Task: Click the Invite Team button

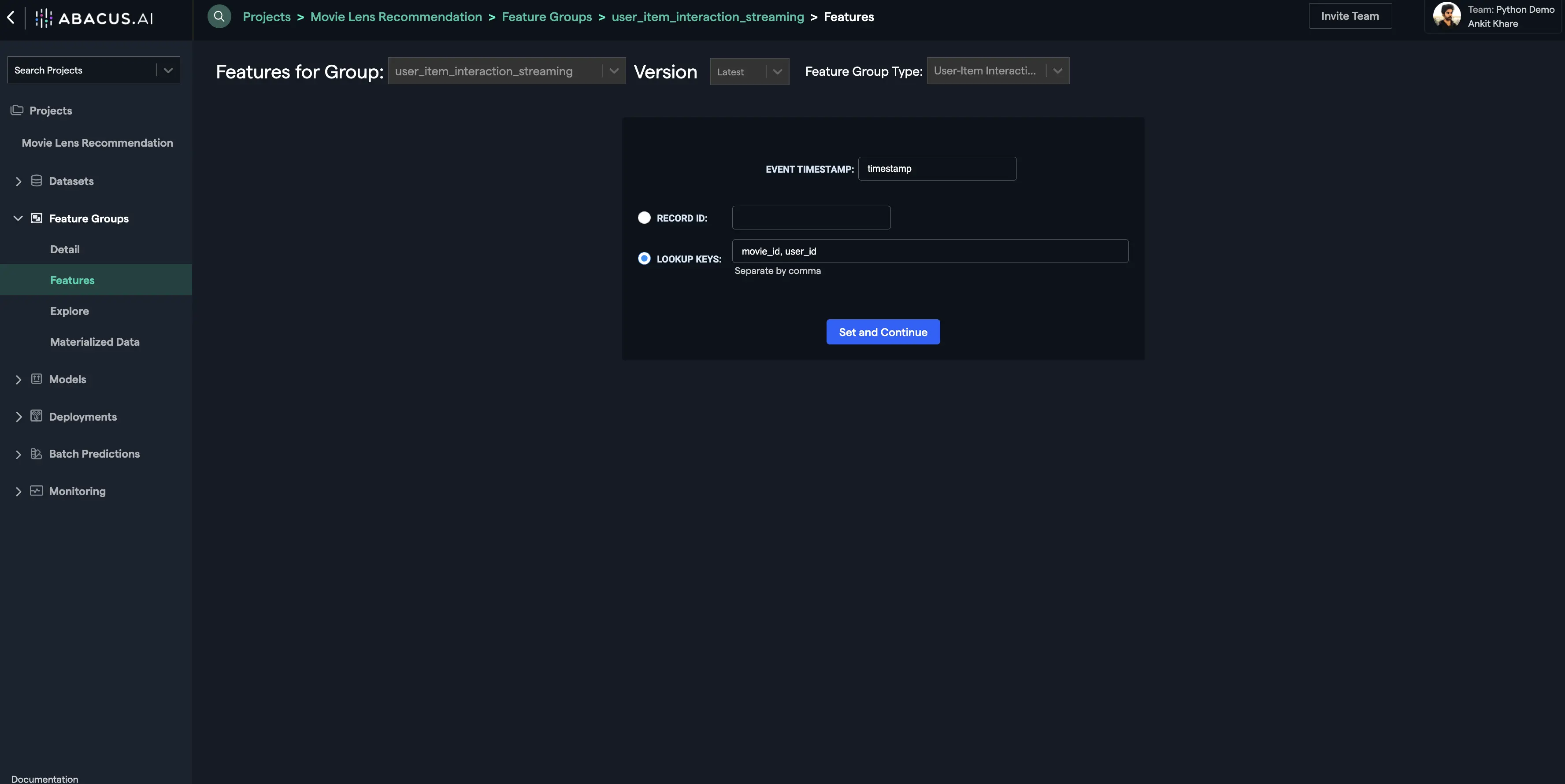Action: tap(1350, 16)
